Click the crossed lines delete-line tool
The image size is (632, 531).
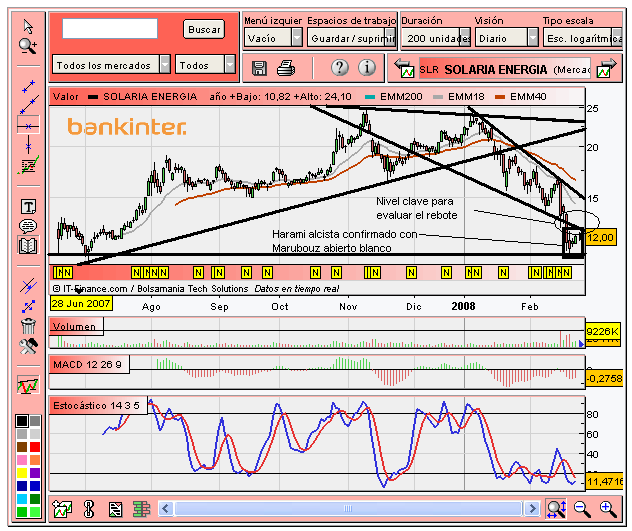click(x=28, y=285)
